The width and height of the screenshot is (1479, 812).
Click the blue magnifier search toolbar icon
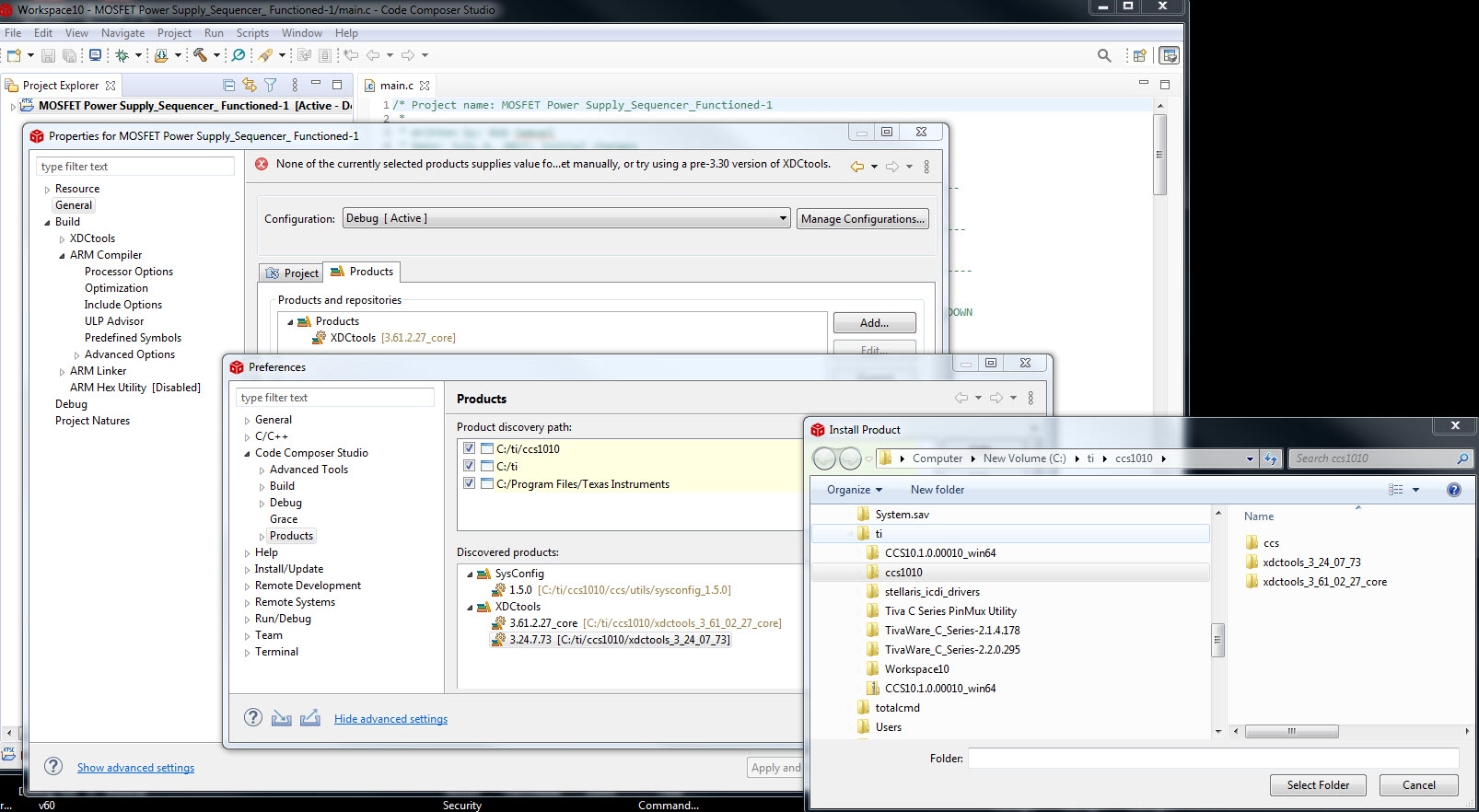point(239,55)
